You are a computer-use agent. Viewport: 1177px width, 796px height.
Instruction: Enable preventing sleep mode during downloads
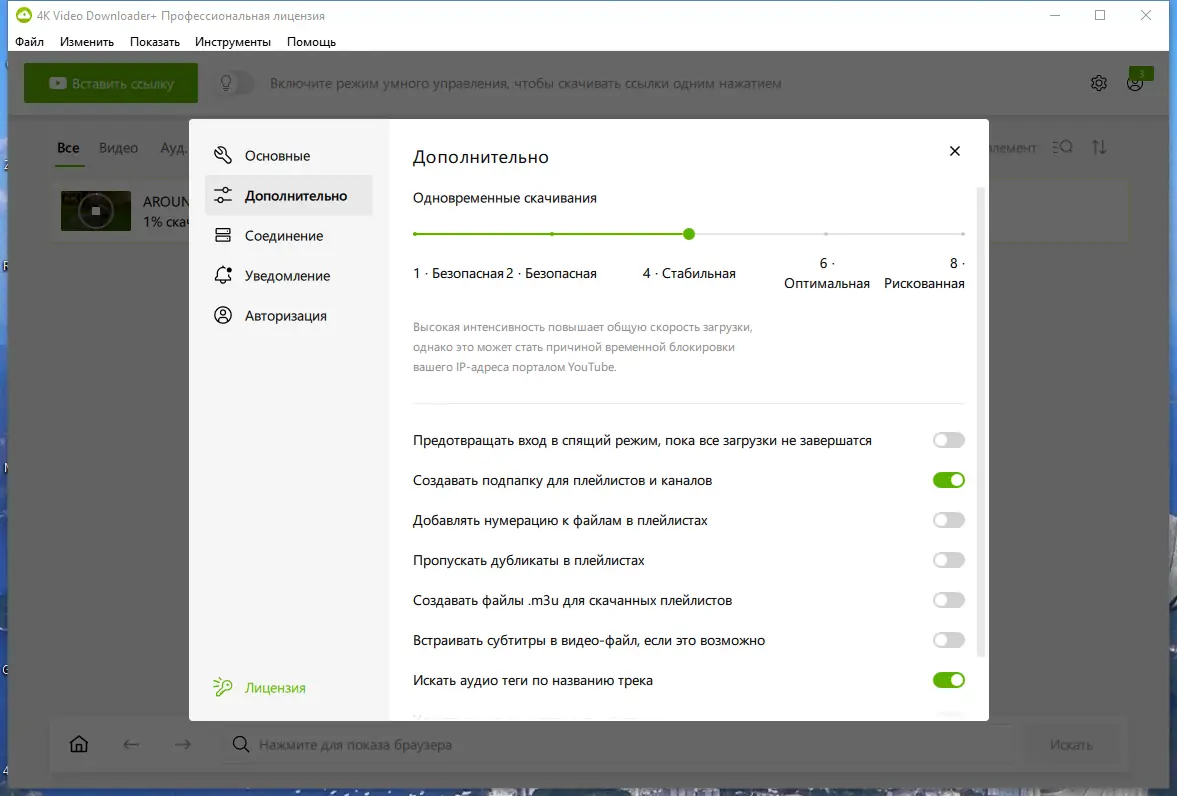[948, 440]
